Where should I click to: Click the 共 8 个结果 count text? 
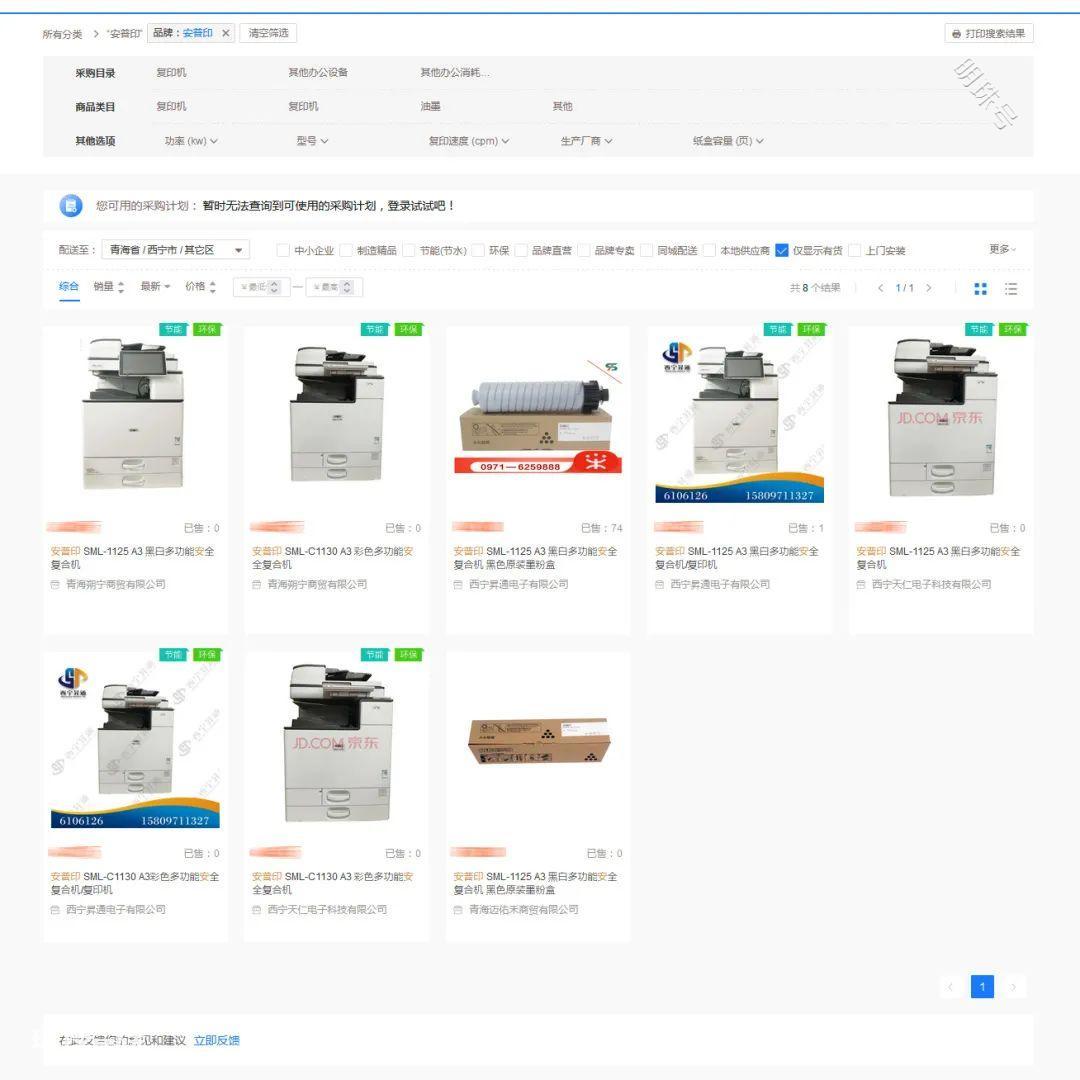(x=815, y=288)
